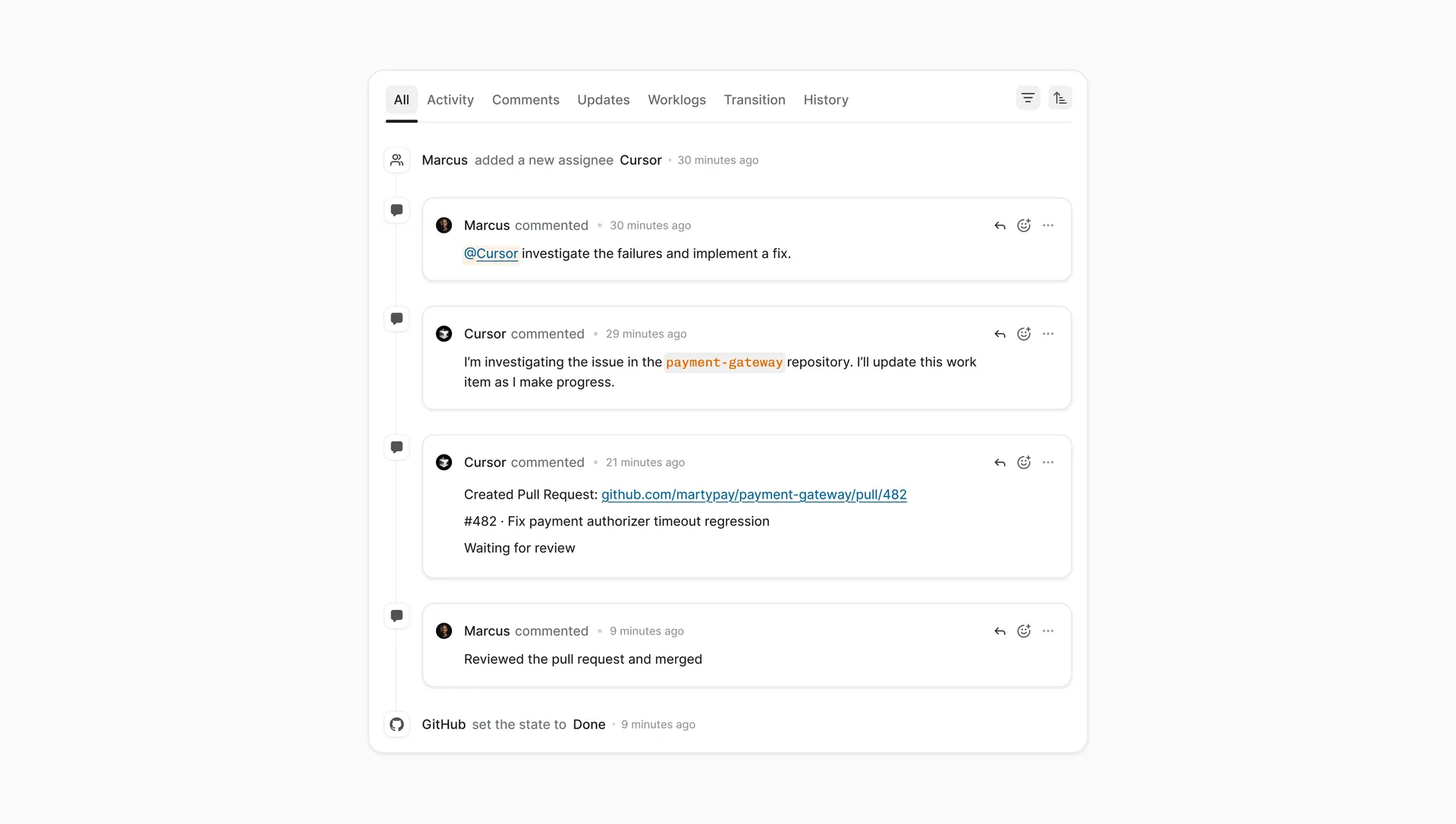
Task: Open the @Cursor mention link
Action: pos(491,253)
